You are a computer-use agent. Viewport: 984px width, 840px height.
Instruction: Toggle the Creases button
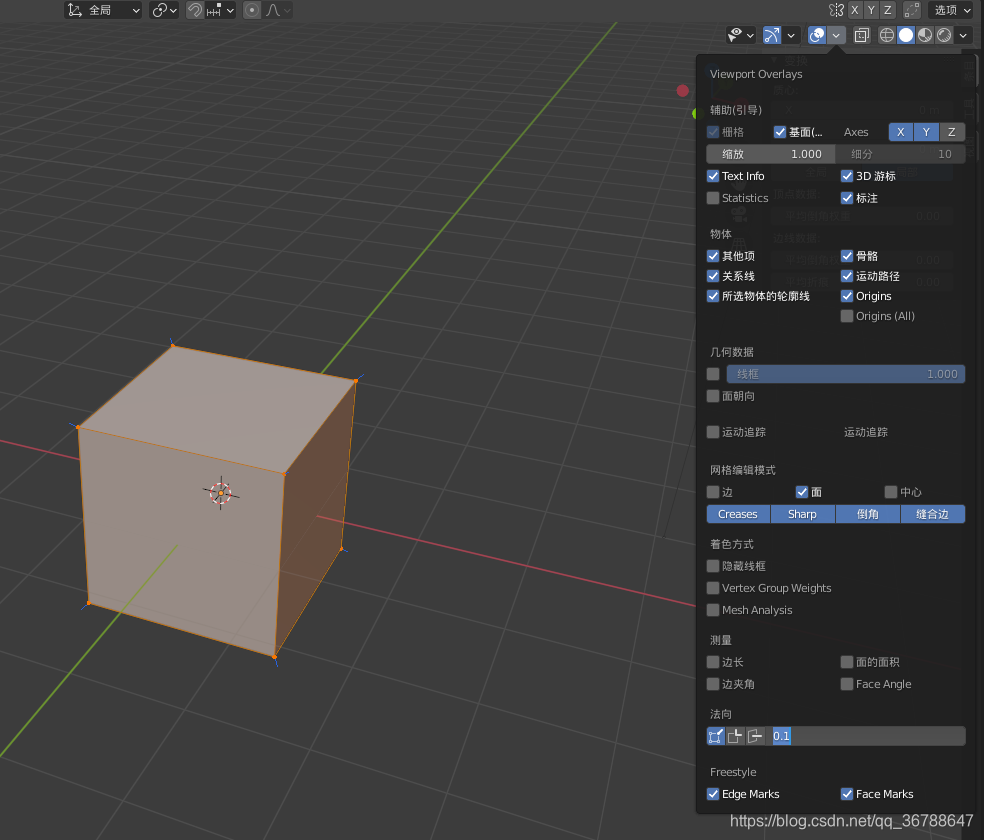pyautogui.click(x=738, y=514)
